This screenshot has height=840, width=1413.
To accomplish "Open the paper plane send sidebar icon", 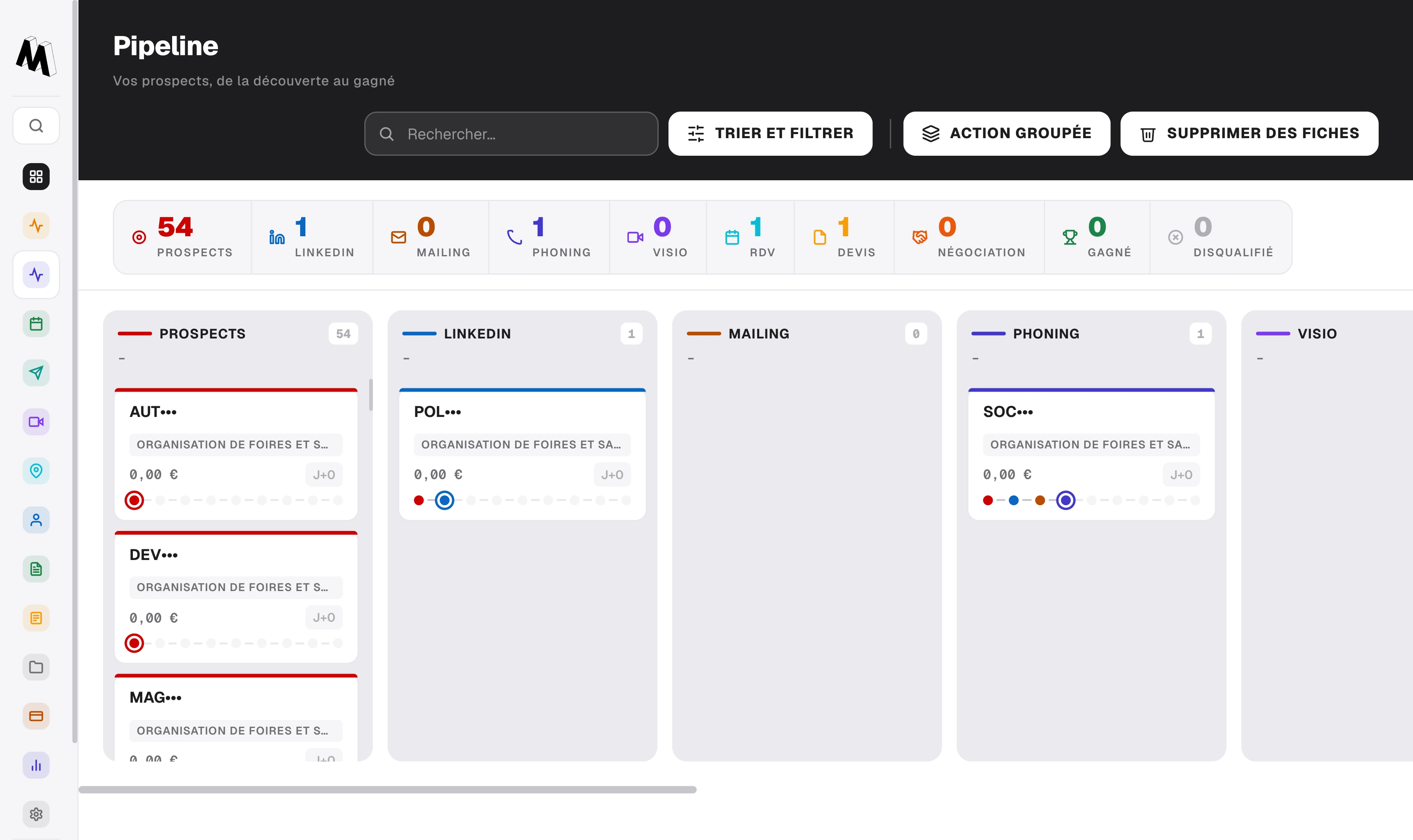I will pyautogui.click(x=36, y=373).
